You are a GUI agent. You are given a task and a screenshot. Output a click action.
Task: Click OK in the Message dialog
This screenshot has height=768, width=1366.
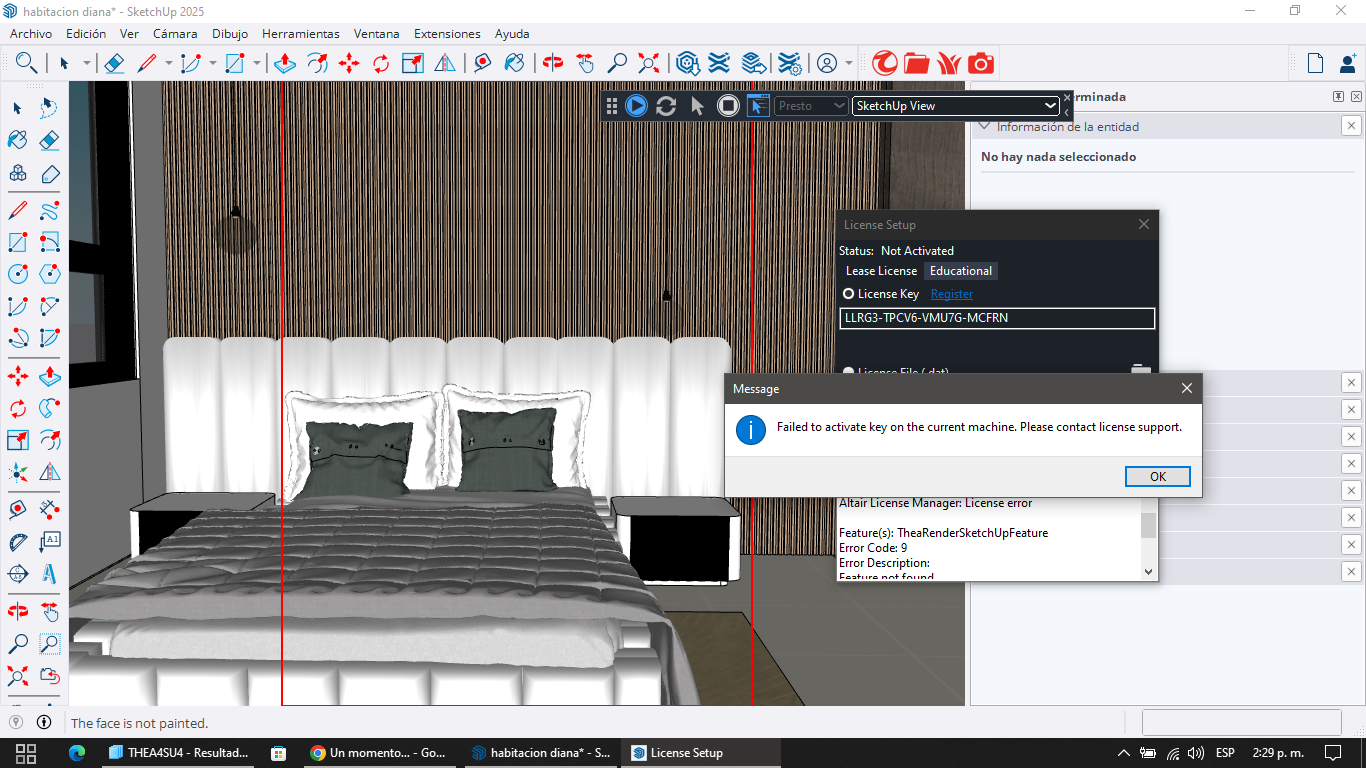(x=1157, y=476)
